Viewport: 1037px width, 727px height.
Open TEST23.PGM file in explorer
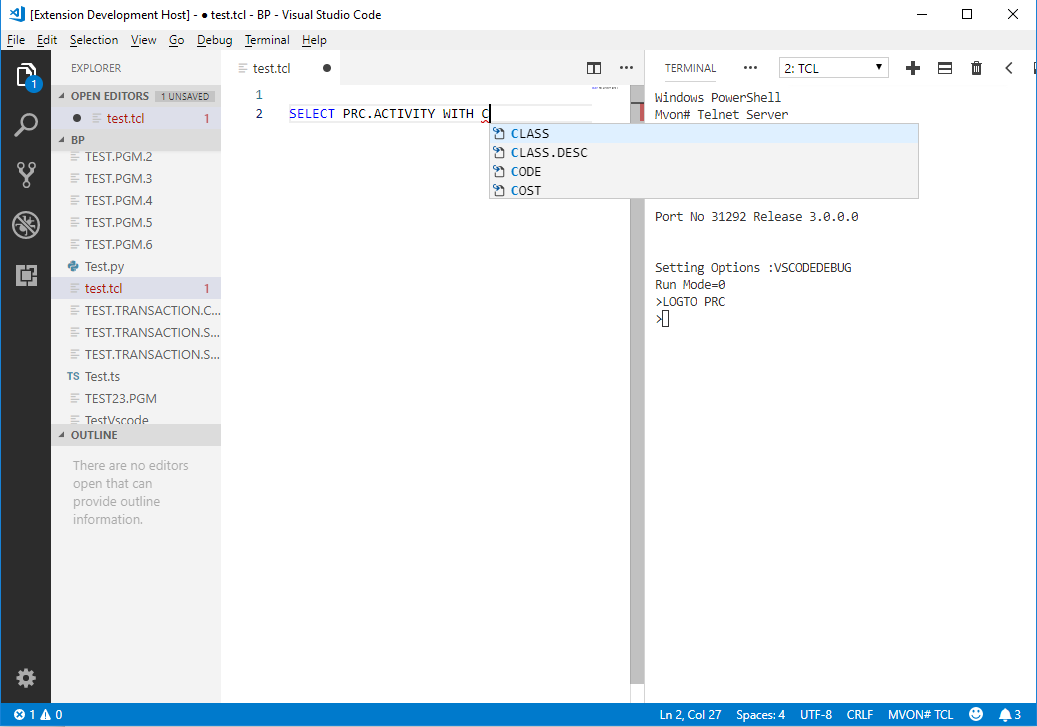click(x=136, y=399)
